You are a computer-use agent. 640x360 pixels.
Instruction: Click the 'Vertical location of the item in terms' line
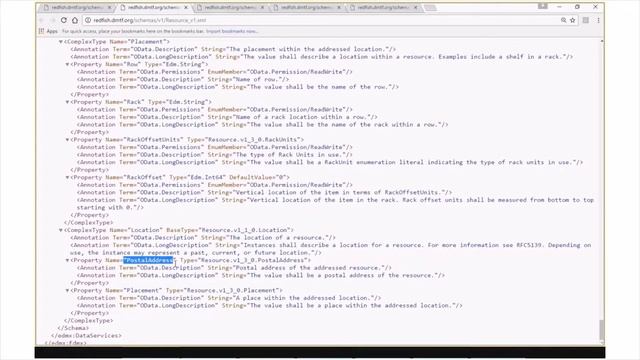(264, 193)
